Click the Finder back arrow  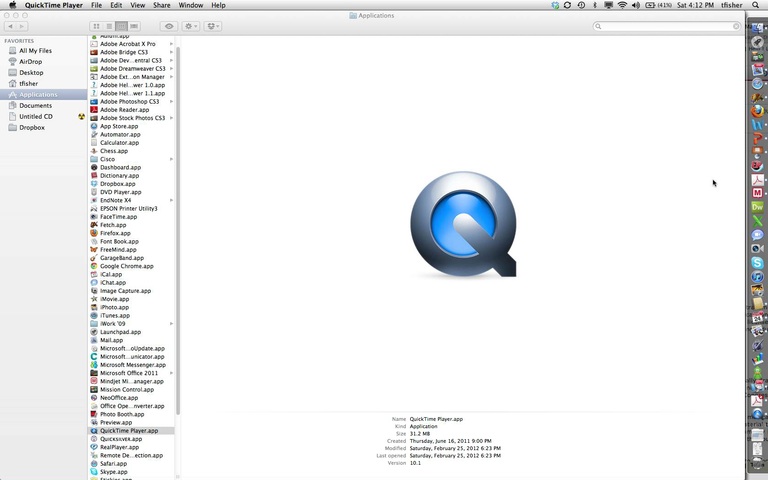(11, 26)
